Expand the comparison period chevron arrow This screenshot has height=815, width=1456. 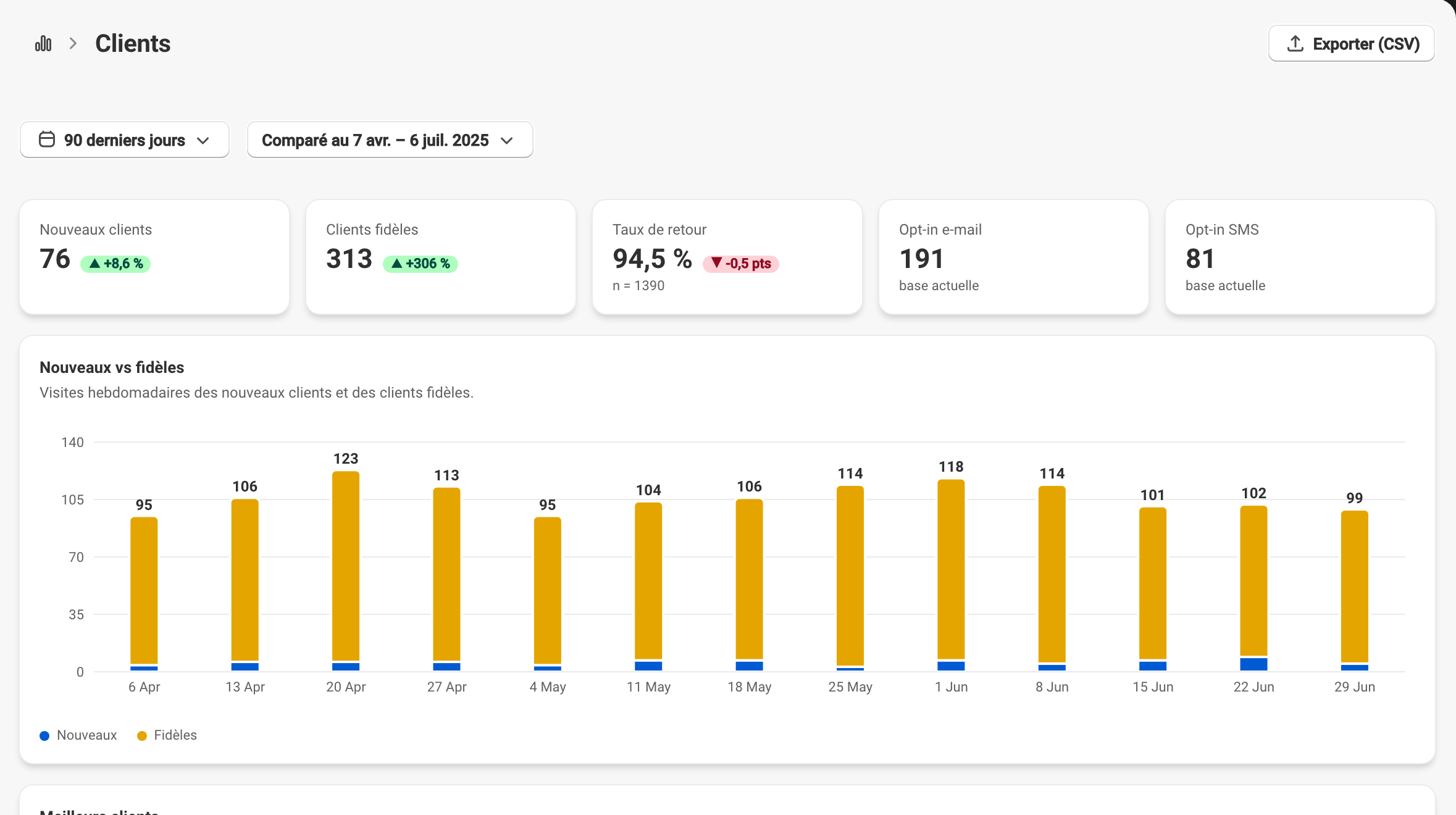(507, 141)
